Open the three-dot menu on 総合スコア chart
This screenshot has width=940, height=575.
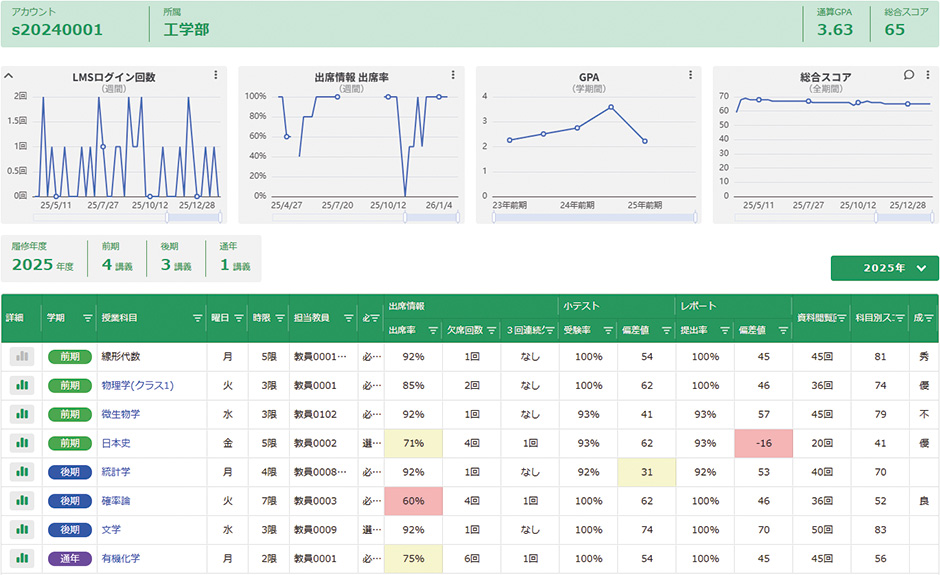point(926,75)
